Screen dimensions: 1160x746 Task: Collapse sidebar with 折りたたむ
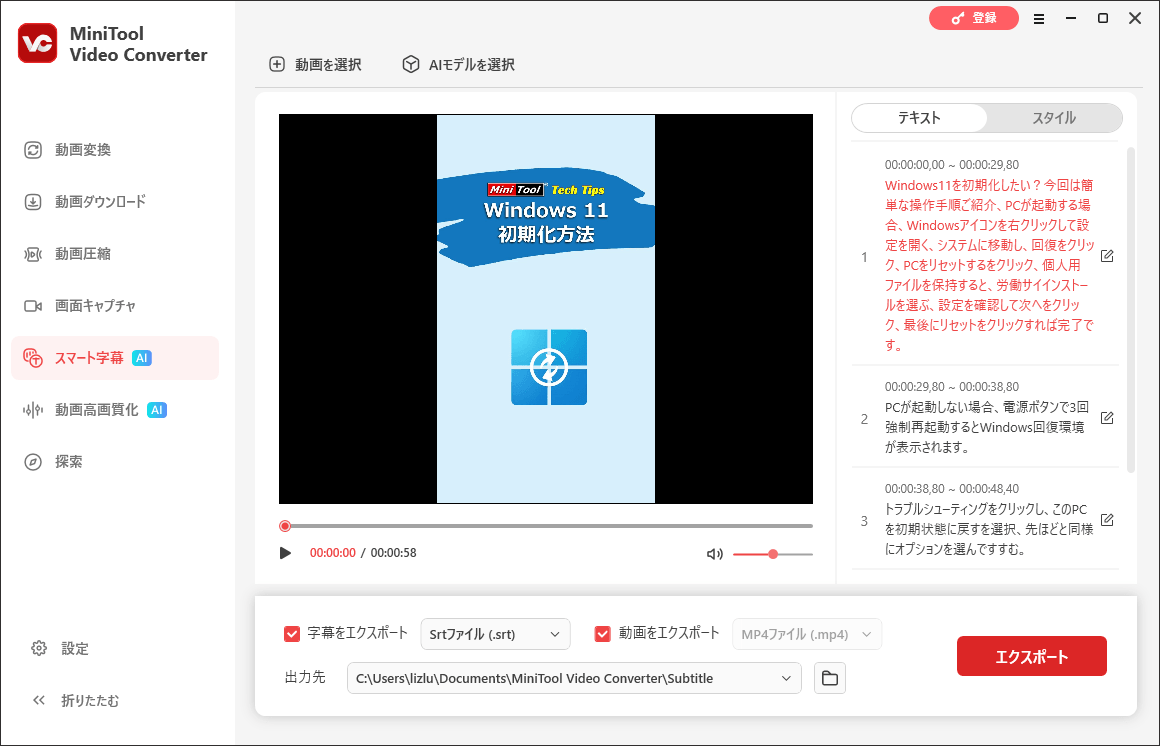(75, 700)
